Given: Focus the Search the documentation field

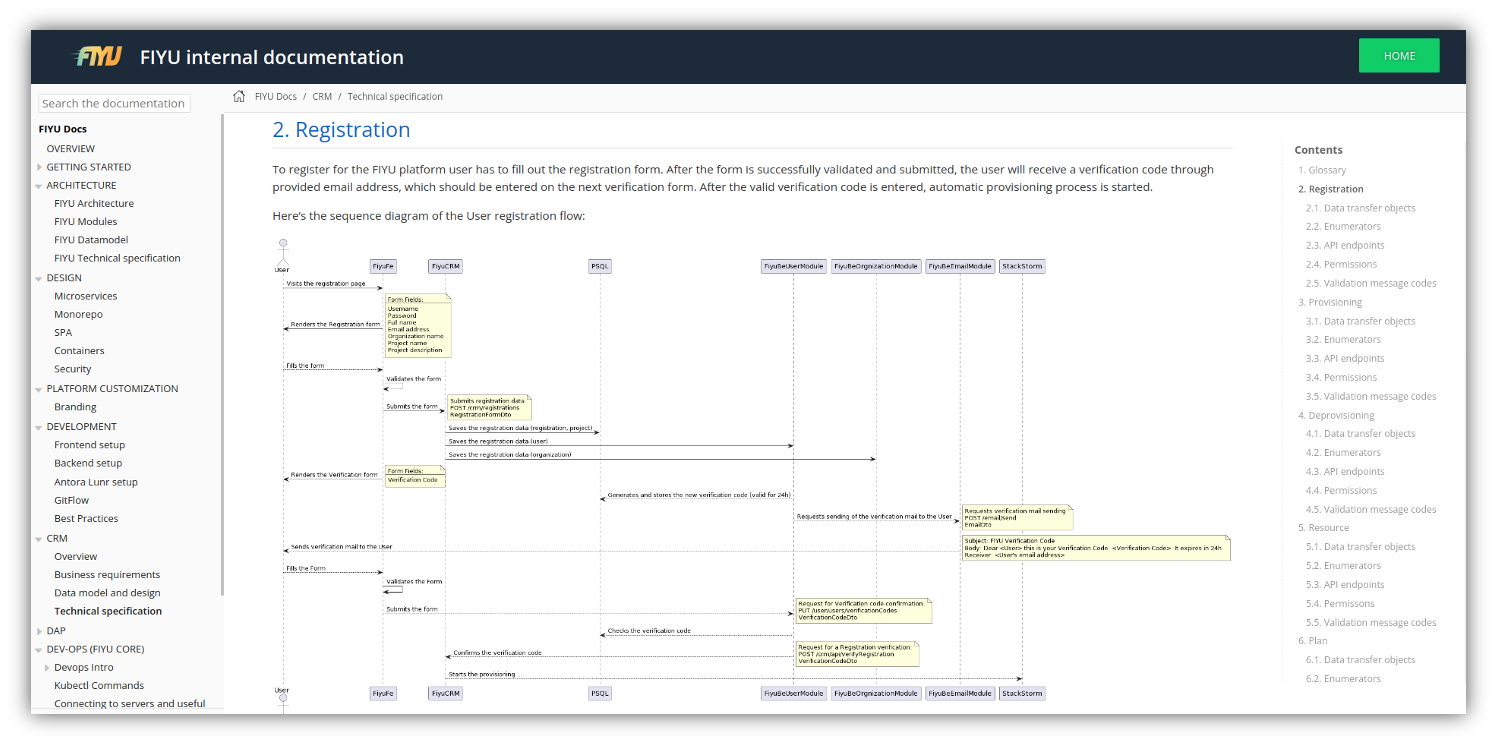Looking at the screenshot, I should coord(114,103).
